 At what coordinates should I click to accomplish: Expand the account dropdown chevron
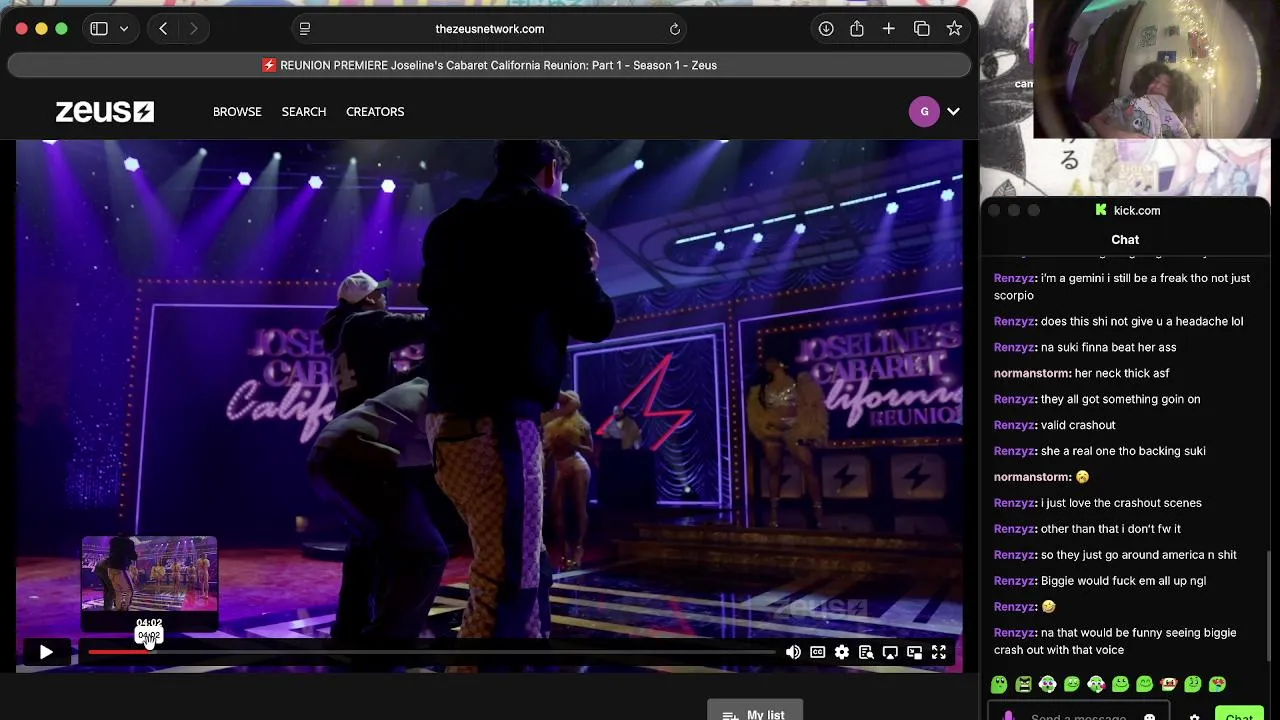coord(953,111)
